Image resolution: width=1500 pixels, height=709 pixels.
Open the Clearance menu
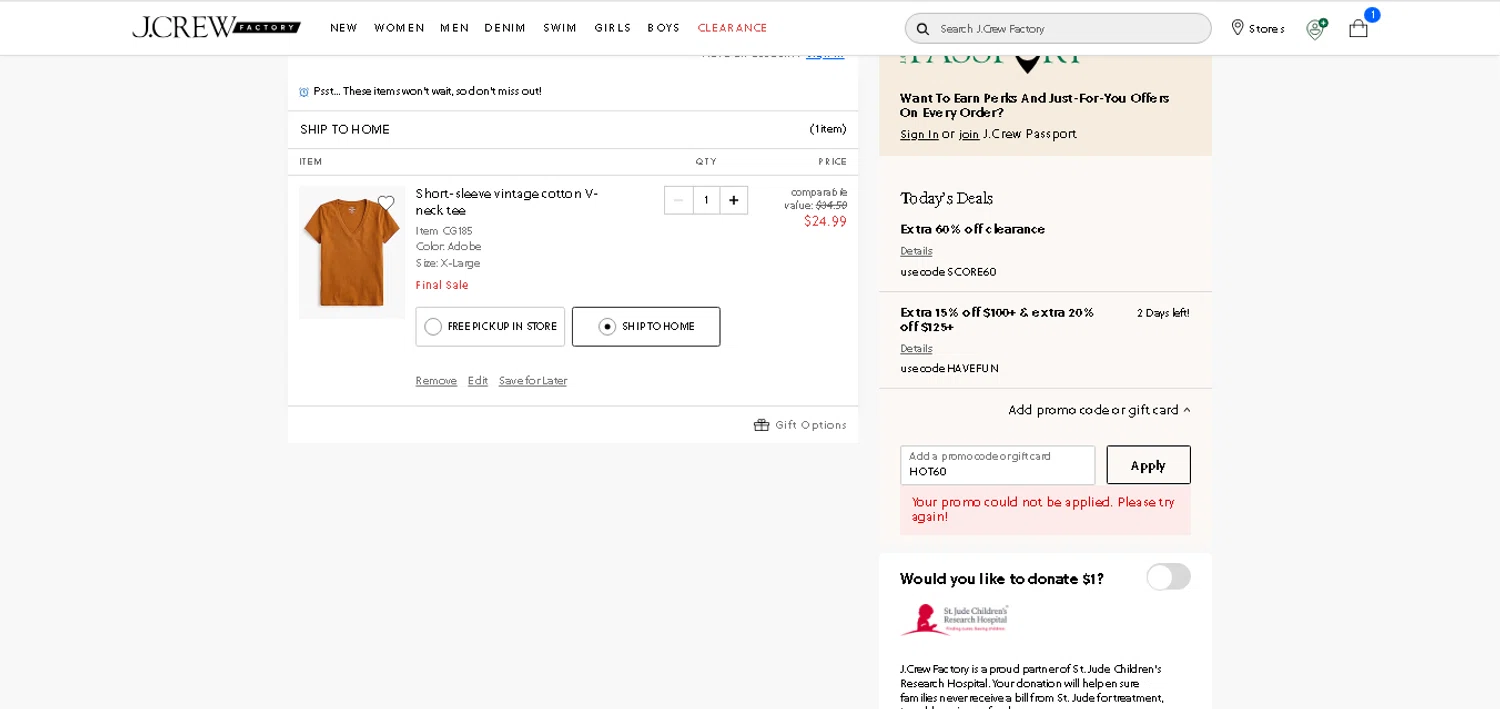tap(732, 28)
